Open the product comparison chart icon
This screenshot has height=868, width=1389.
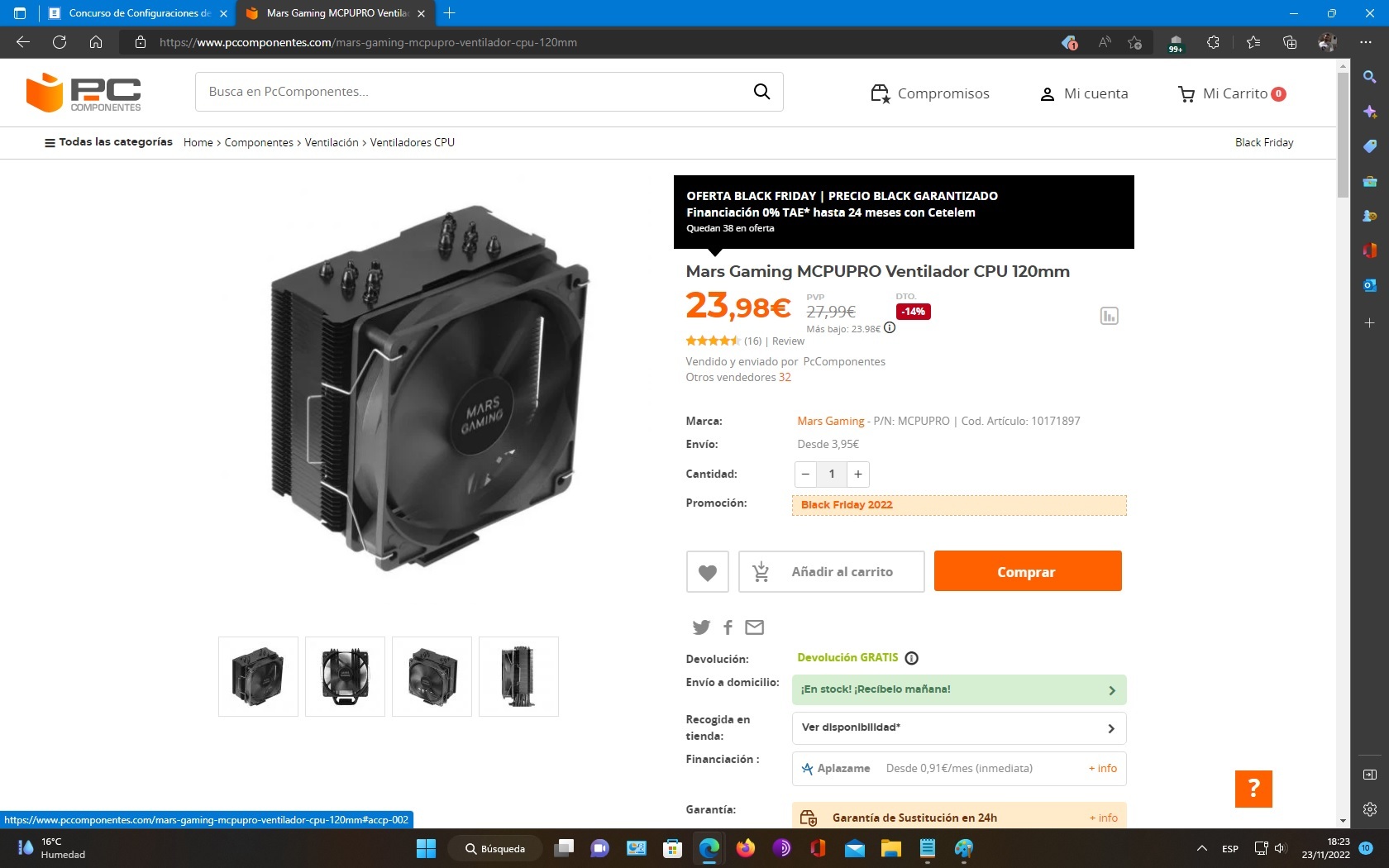point(1109,316)
